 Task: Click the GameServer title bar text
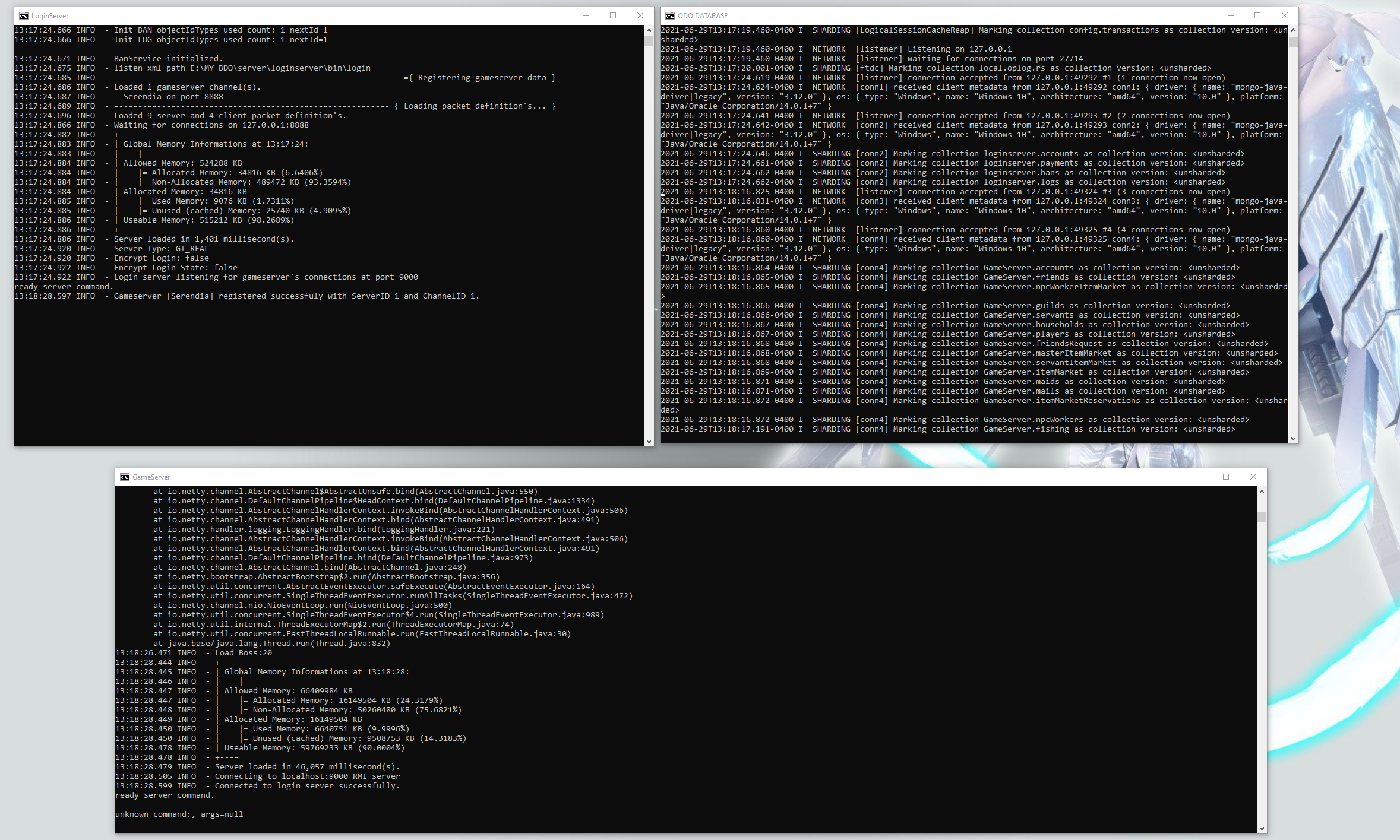[x=151, y=477]
